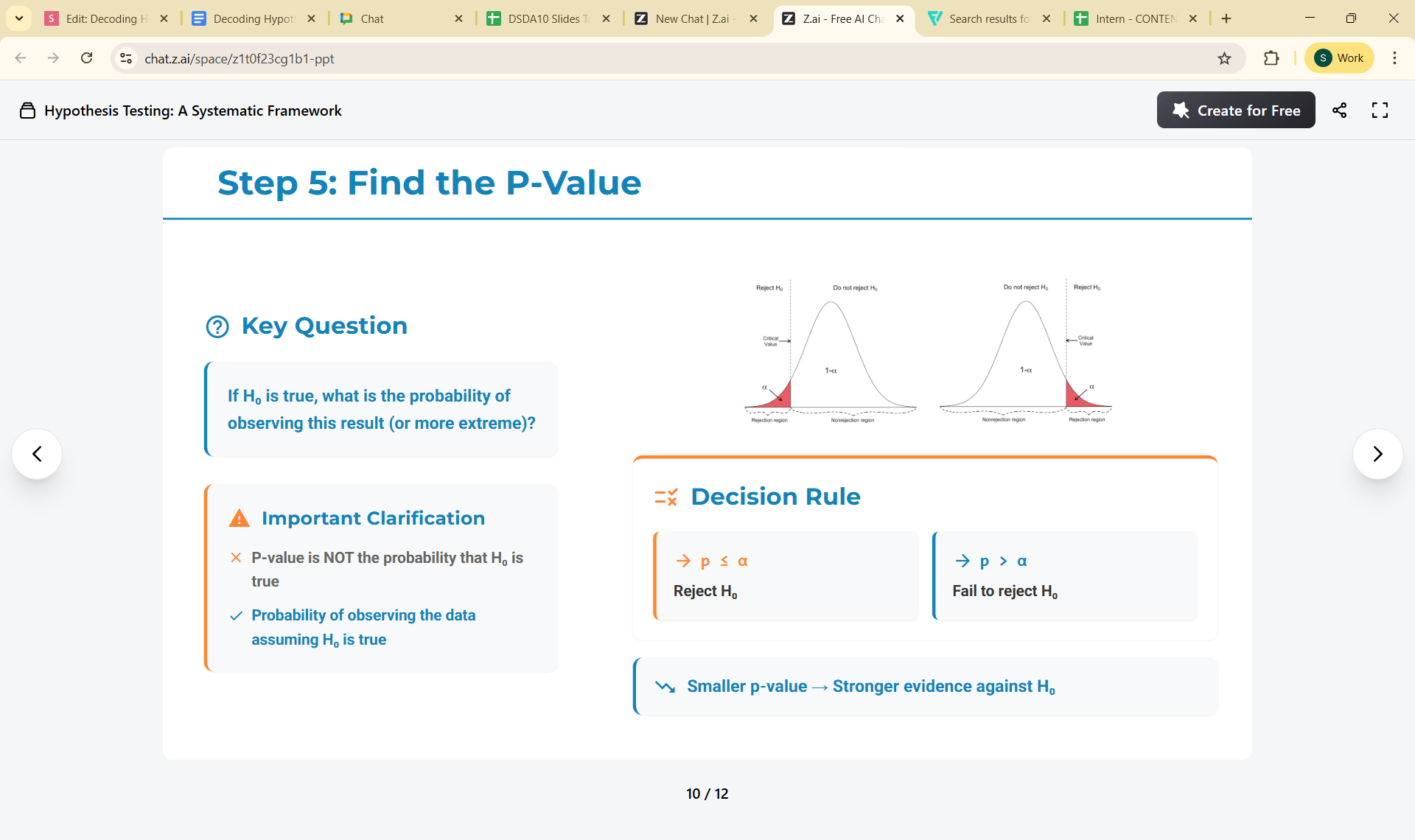Screen dimensions: 1415x840
Task: Open Chrome three-dot menu
Action: tap(1394, 58)
